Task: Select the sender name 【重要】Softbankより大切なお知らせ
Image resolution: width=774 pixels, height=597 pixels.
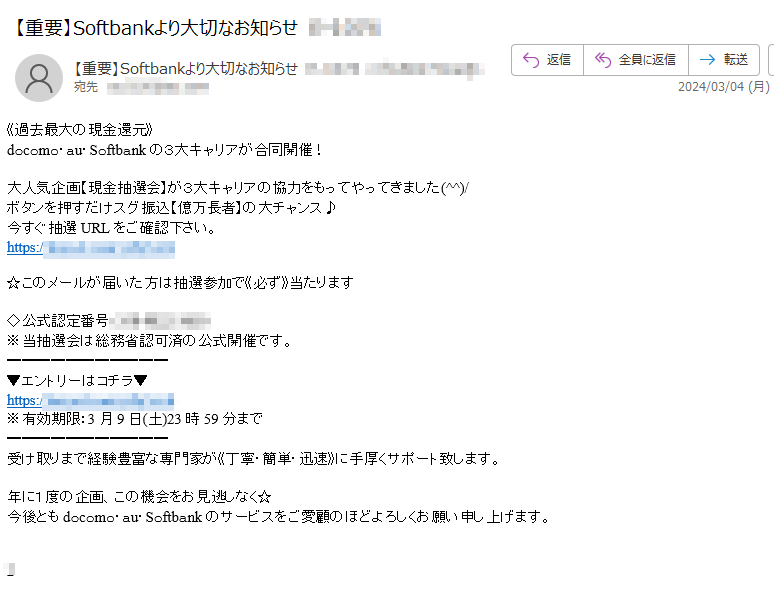Action: (185, 69)
